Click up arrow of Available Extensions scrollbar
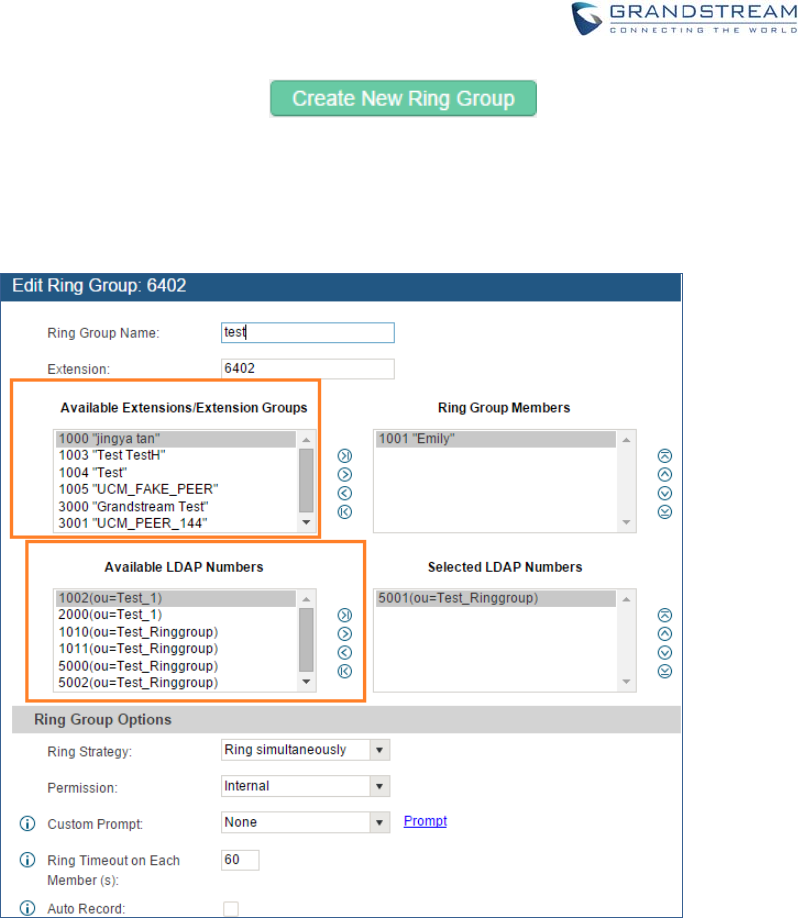The width and height of the screenshot is (798, 918). (x=306, y=440)
